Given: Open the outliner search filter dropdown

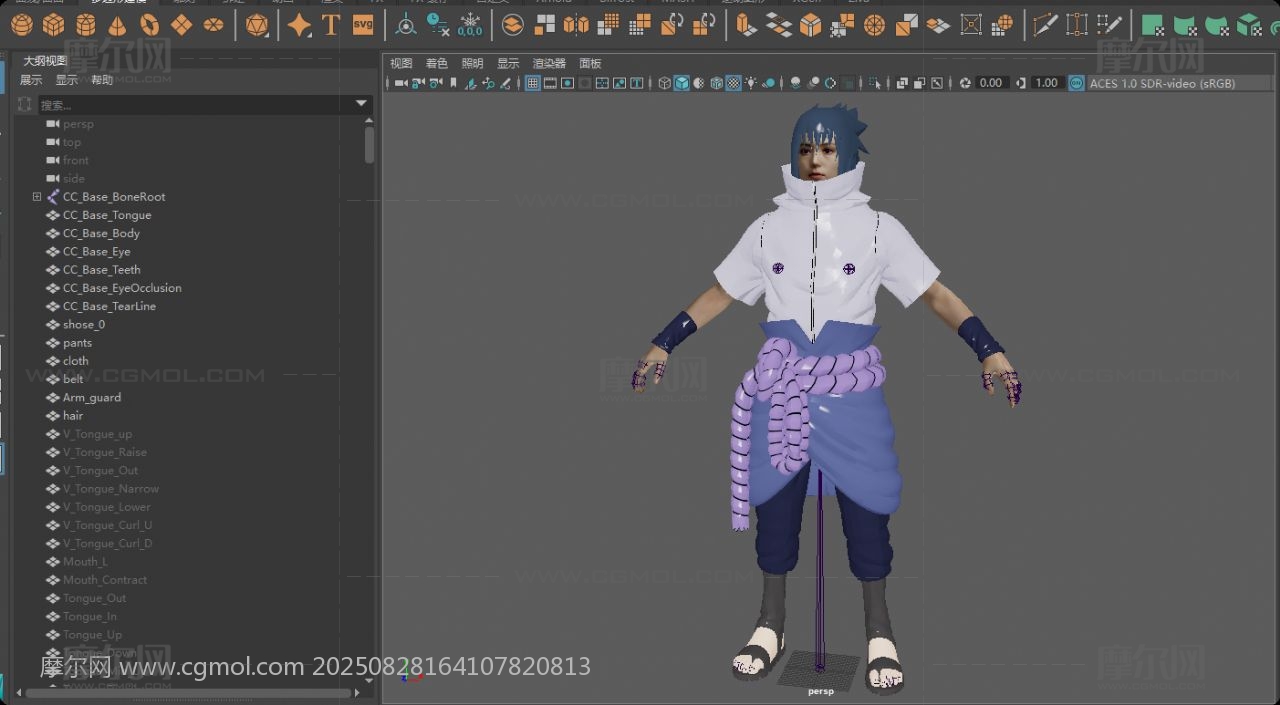Looking at the screenshot, I should 362,104.
